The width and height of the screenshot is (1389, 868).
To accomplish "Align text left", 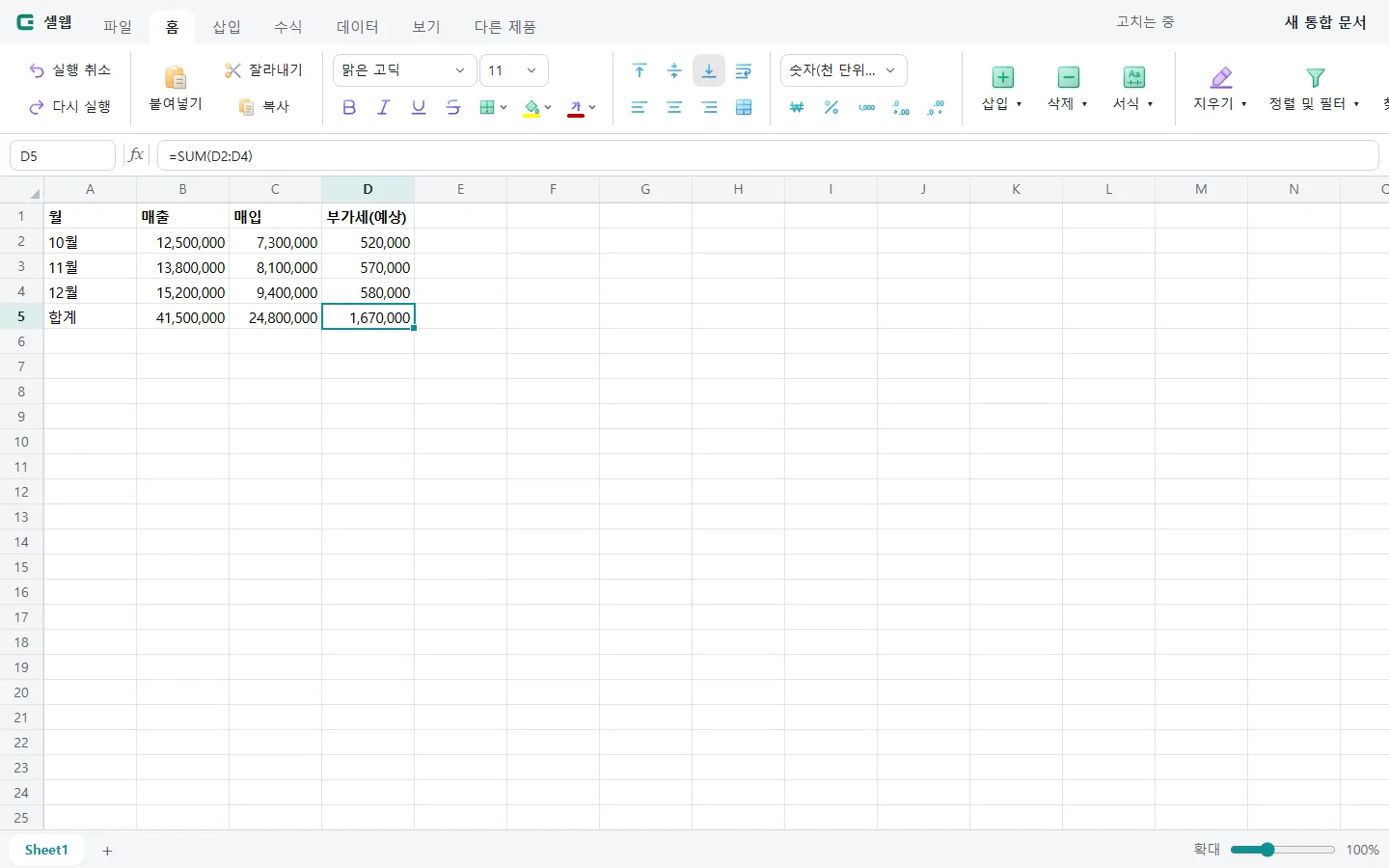I will (x=640, y=108).
